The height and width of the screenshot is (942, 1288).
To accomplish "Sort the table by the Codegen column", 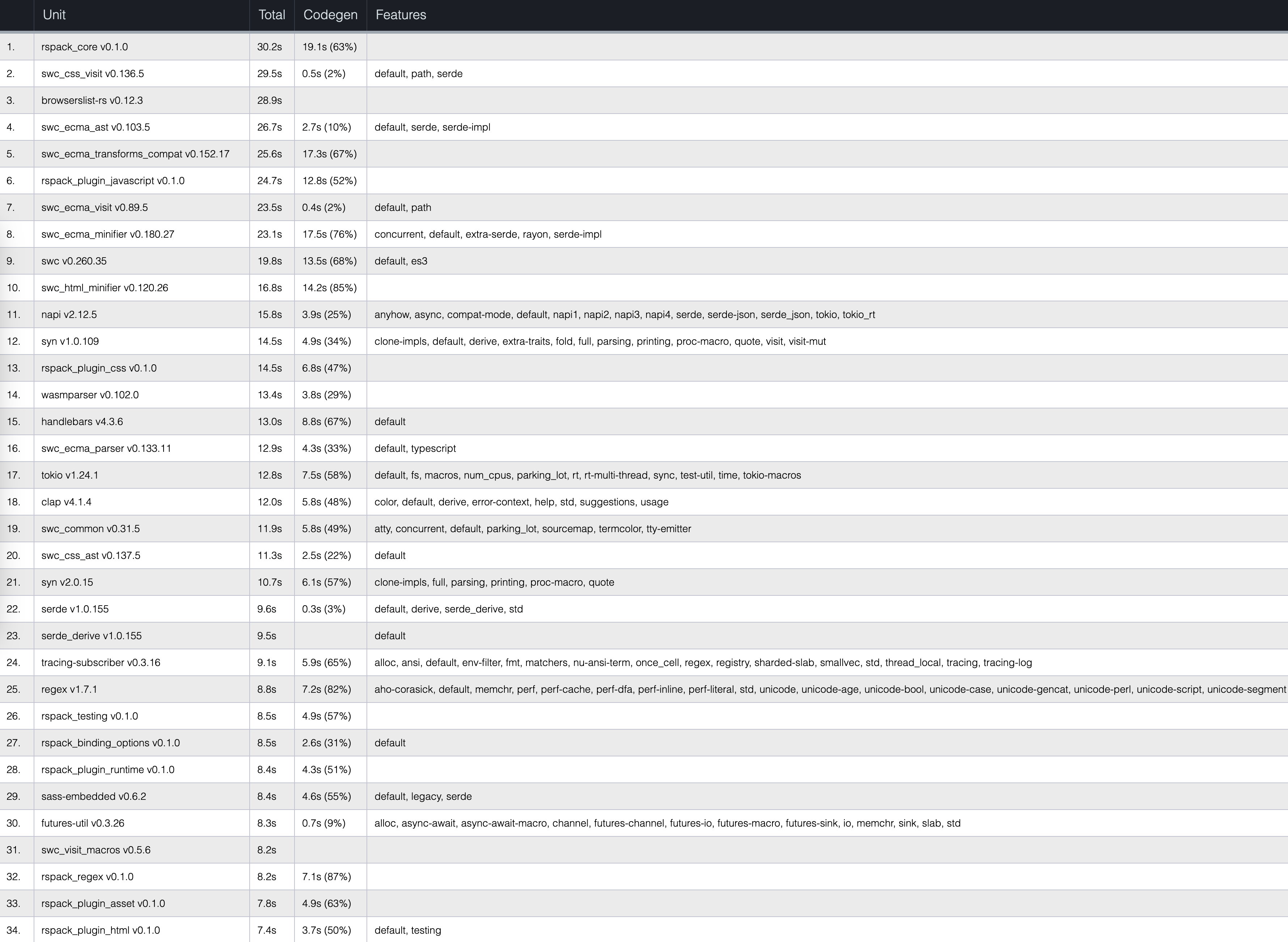I will 330,15.
